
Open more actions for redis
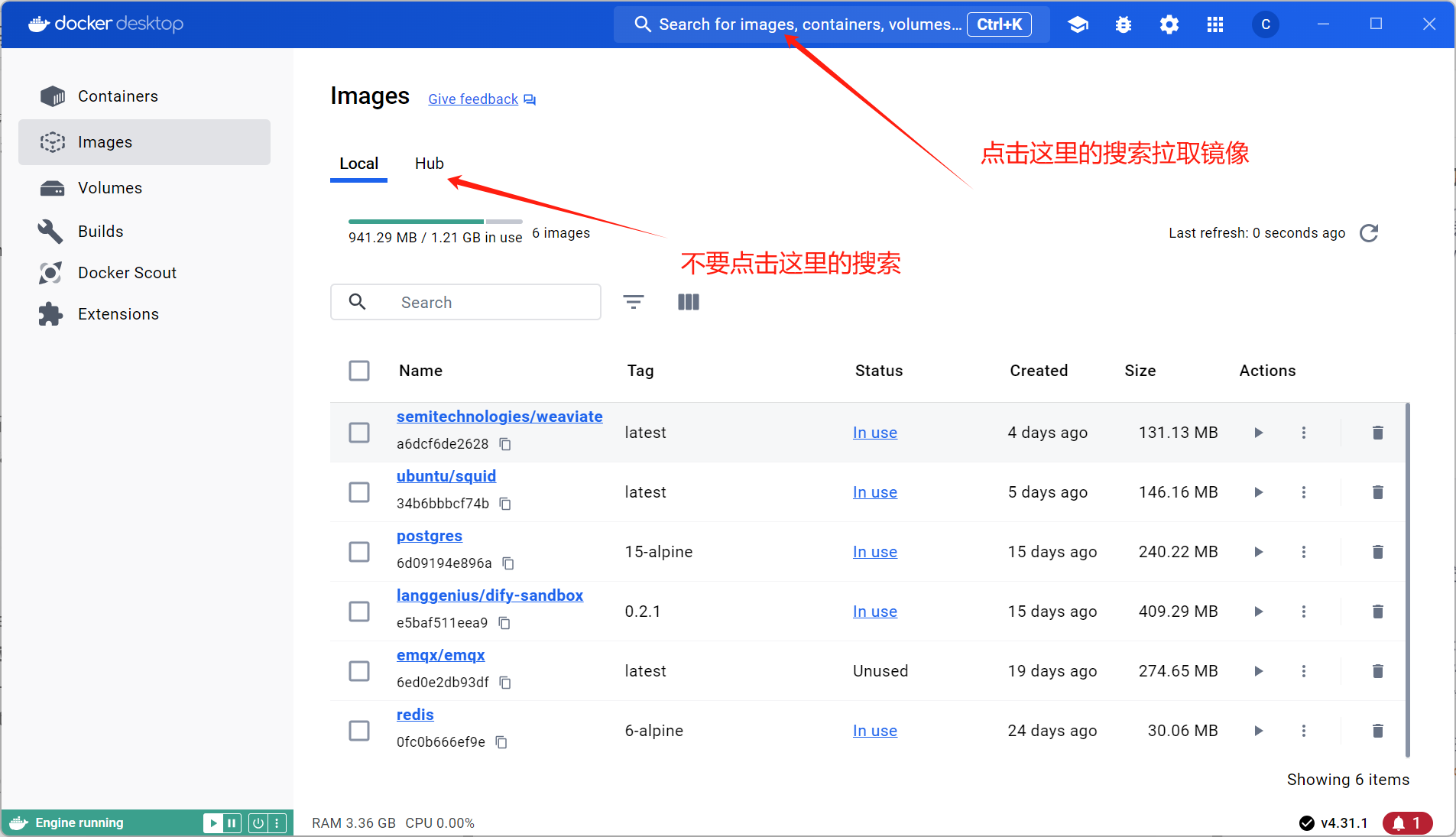(1304, 731)
